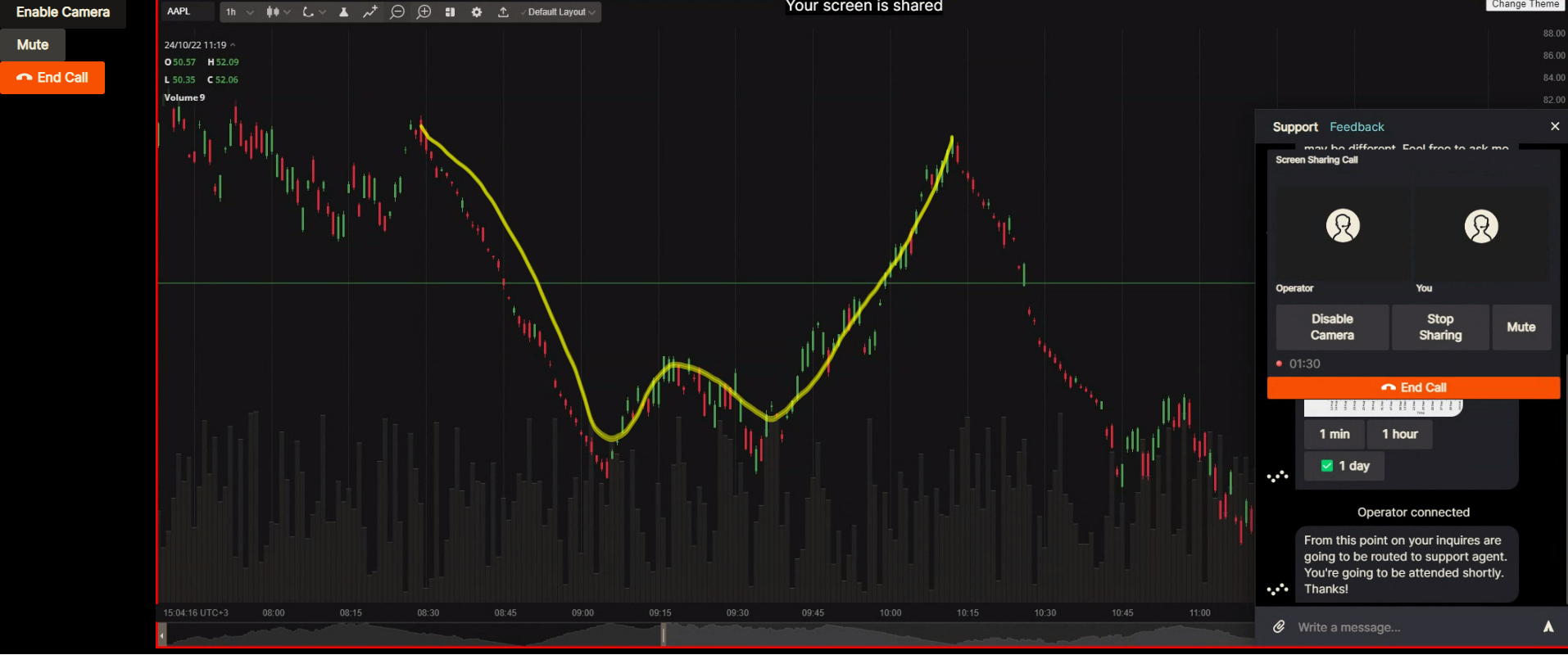Click bot avatar beside routed message
The width and height of the screenshot is (1568, 655).
[1277, 589]
